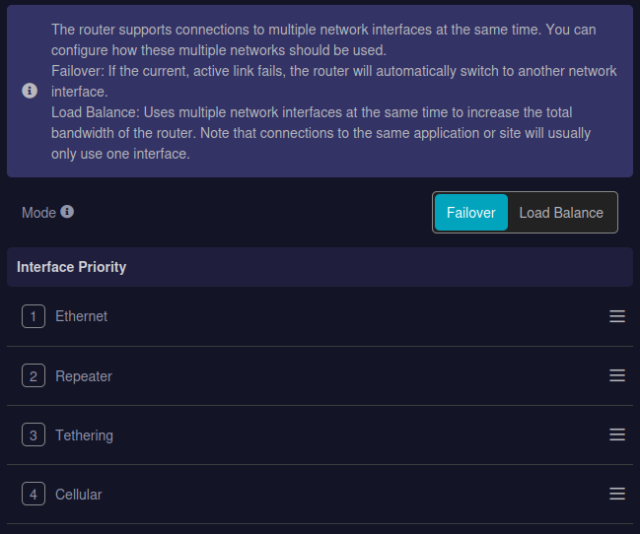Select the Repeater interface label
The image size is (640, 534).
83,376
